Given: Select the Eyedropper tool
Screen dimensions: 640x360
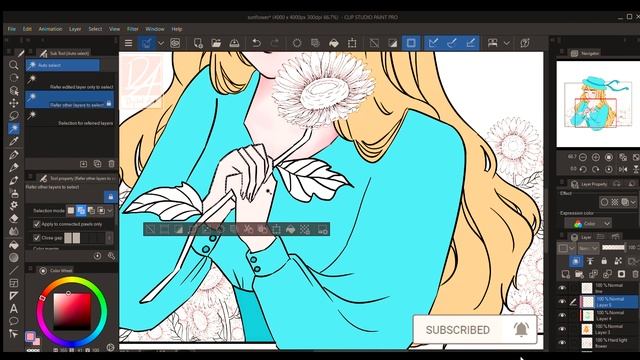Looking at the screenshot, I should (13, 142).
